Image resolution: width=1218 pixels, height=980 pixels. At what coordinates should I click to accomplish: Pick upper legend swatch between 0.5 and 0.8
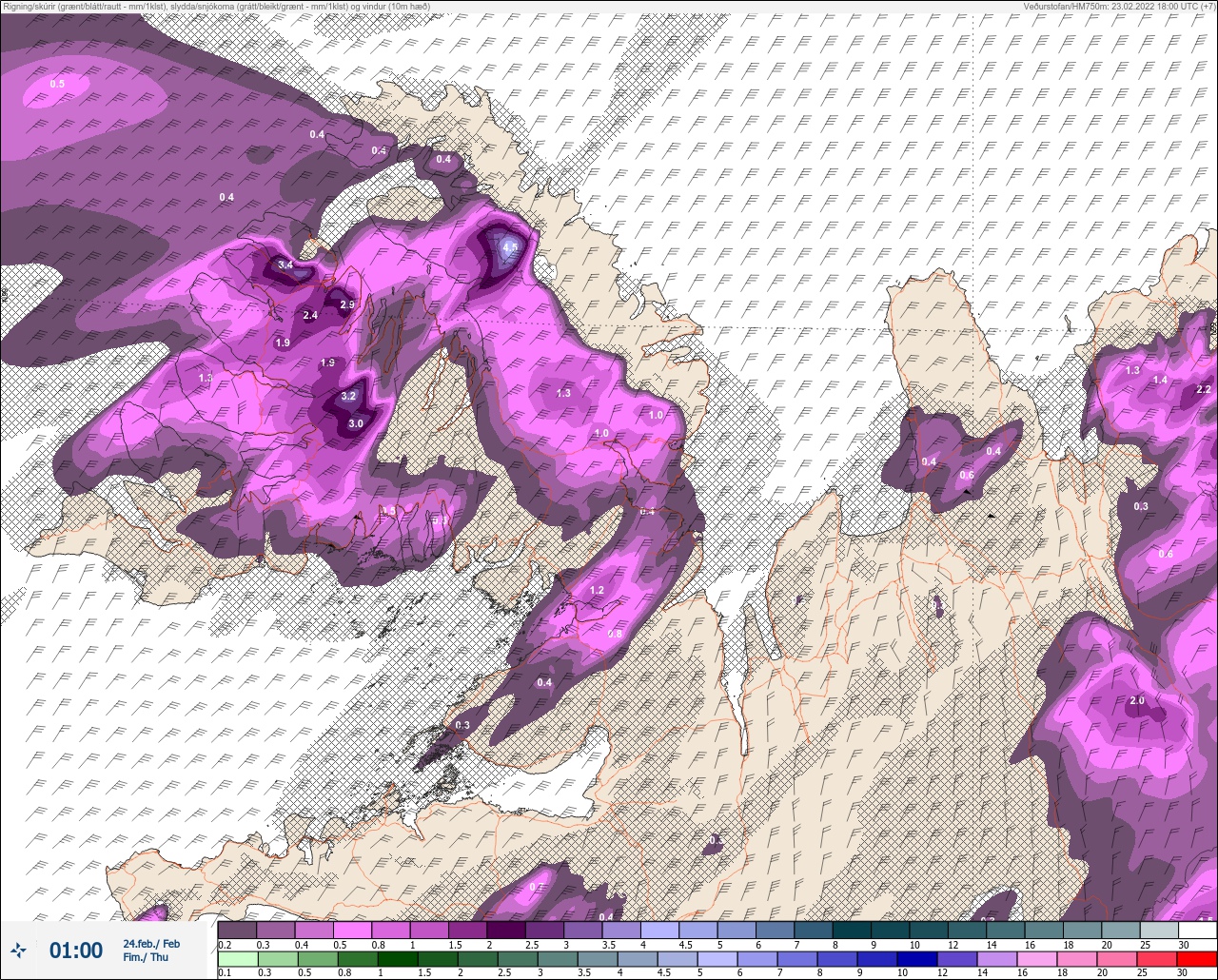(x=352, y=930)
